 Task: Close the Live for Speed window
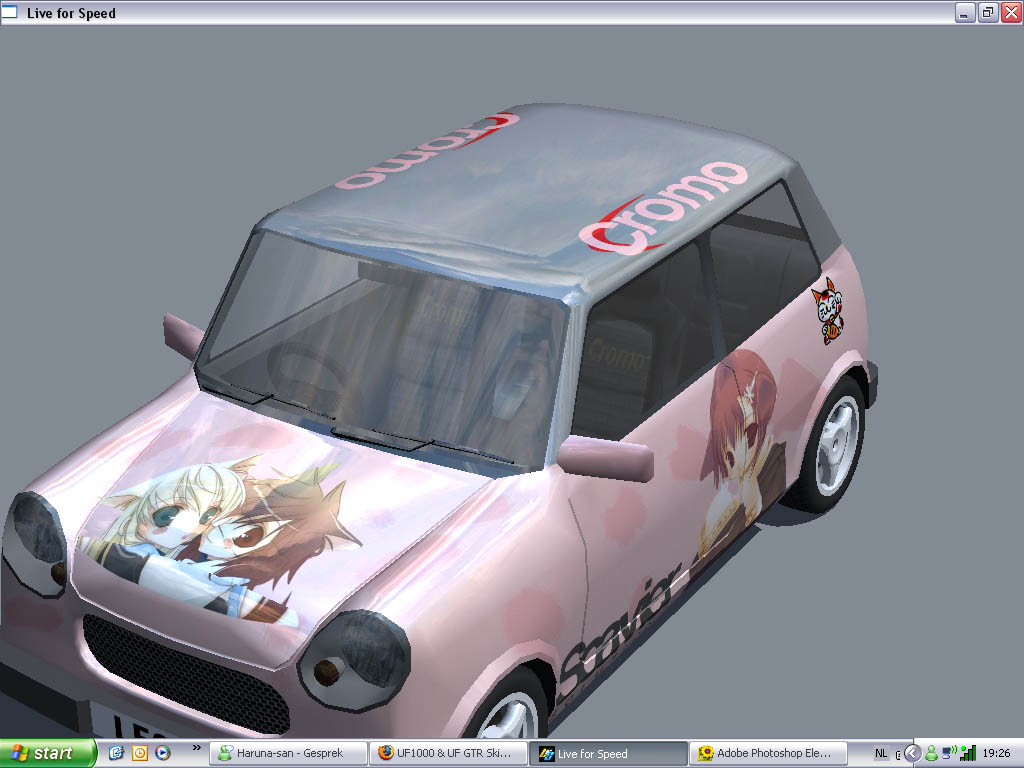(x=1012, y=12)
